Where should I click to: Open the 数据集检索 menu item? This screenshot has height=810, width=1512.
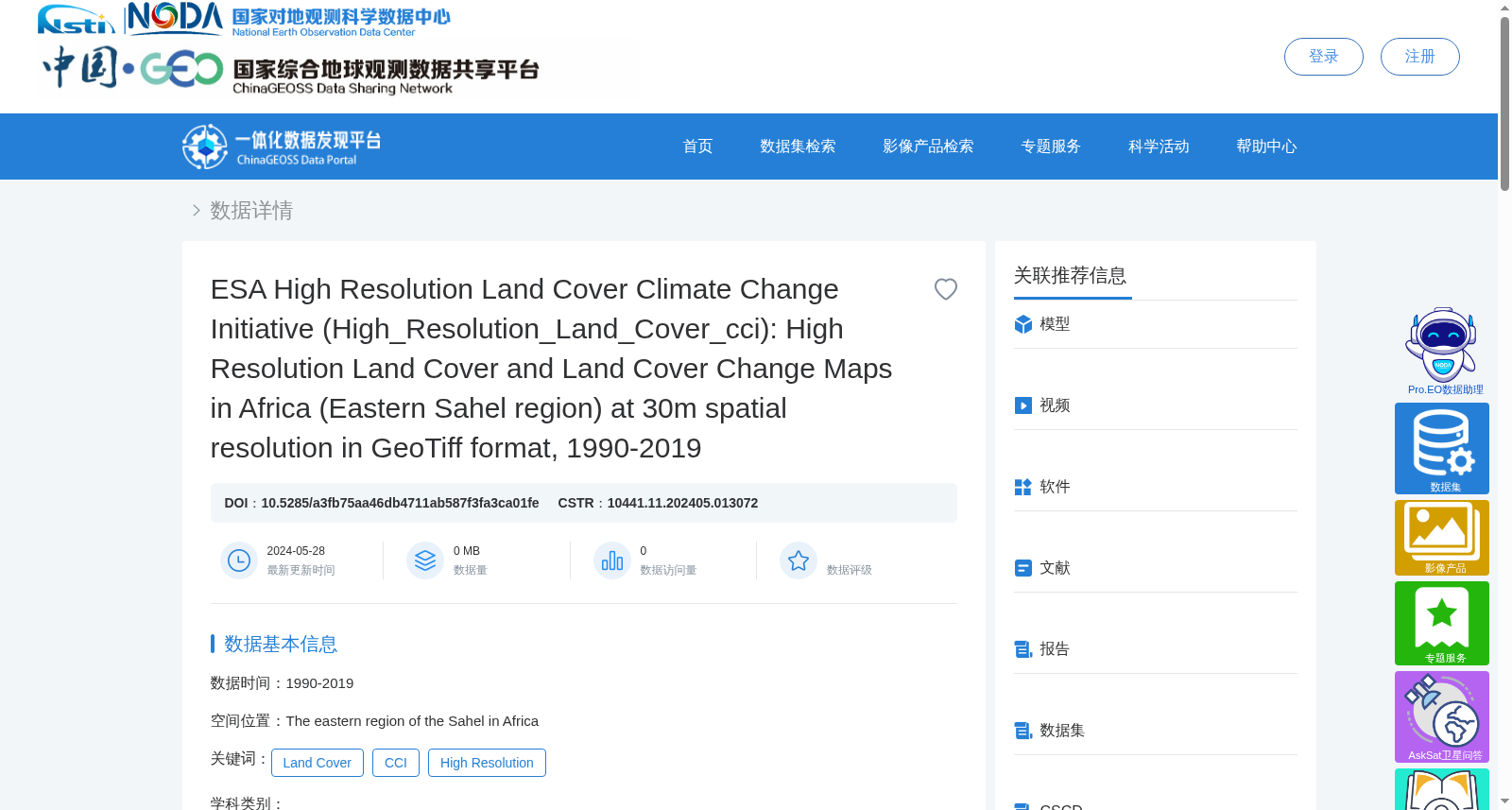(x=798, y=146)
